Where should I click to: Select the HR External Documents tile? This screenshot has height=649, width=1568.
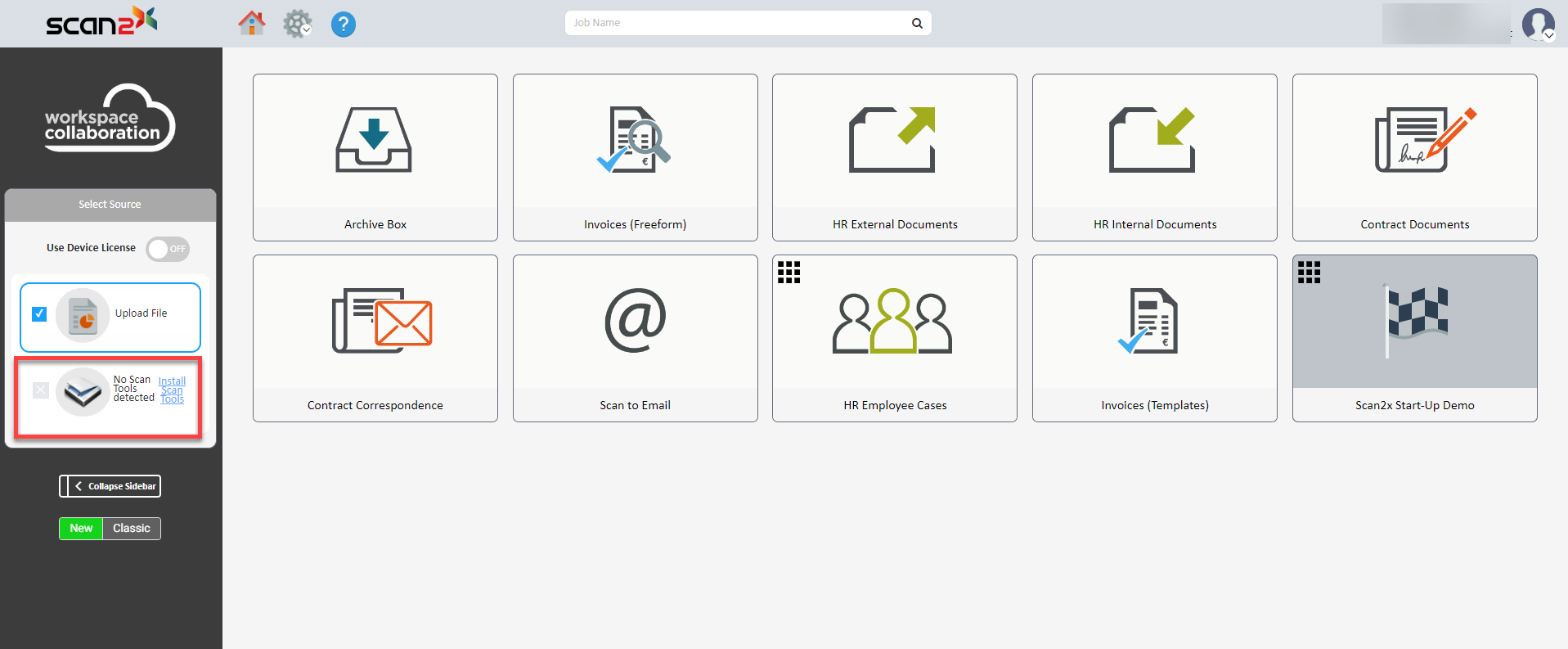click(894, 157)
